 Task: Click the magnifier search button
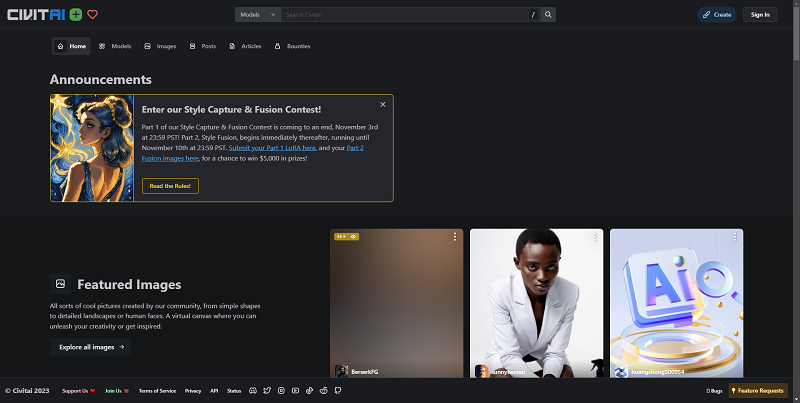548,14
